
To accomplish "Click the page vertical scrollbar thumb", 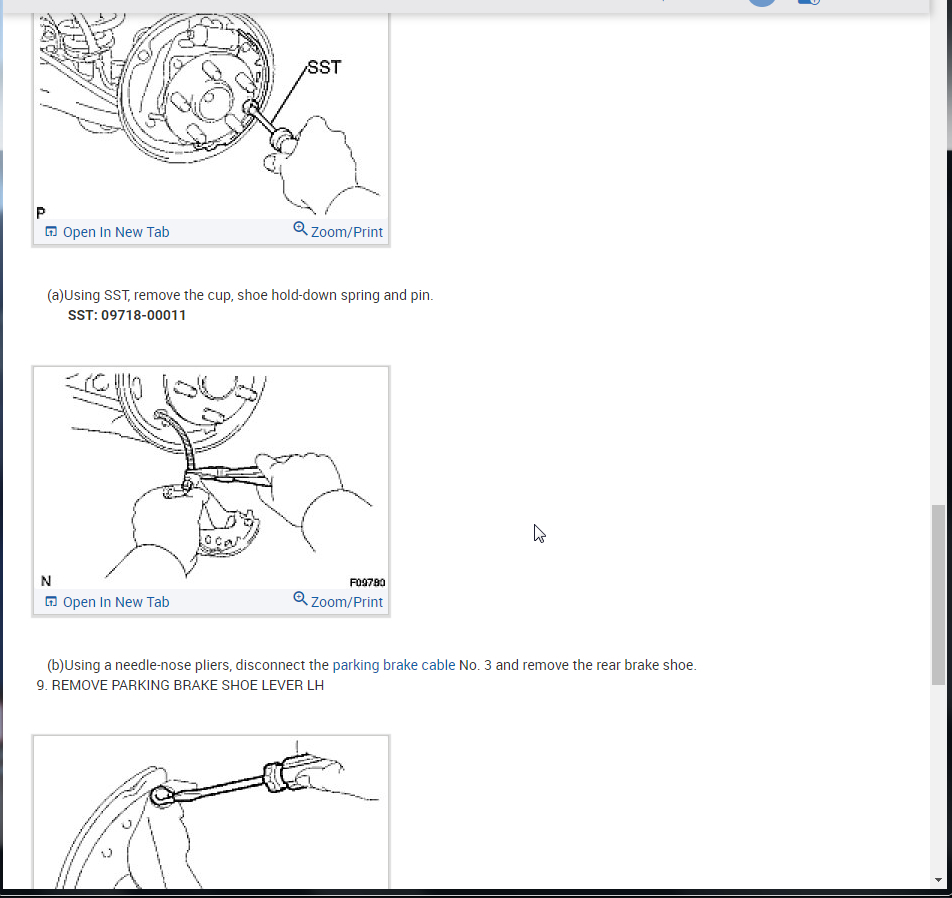I will pyautogui.click(x=939, y=594).
